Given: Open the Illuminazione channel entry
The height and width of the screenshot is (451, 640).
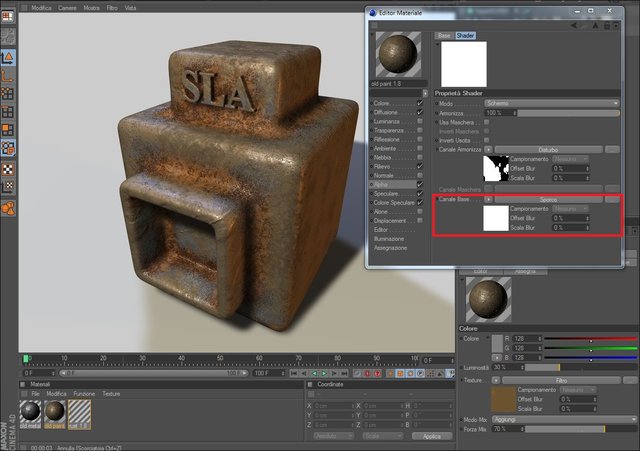Looking at the screenshot, I should (x=389, y=239).
